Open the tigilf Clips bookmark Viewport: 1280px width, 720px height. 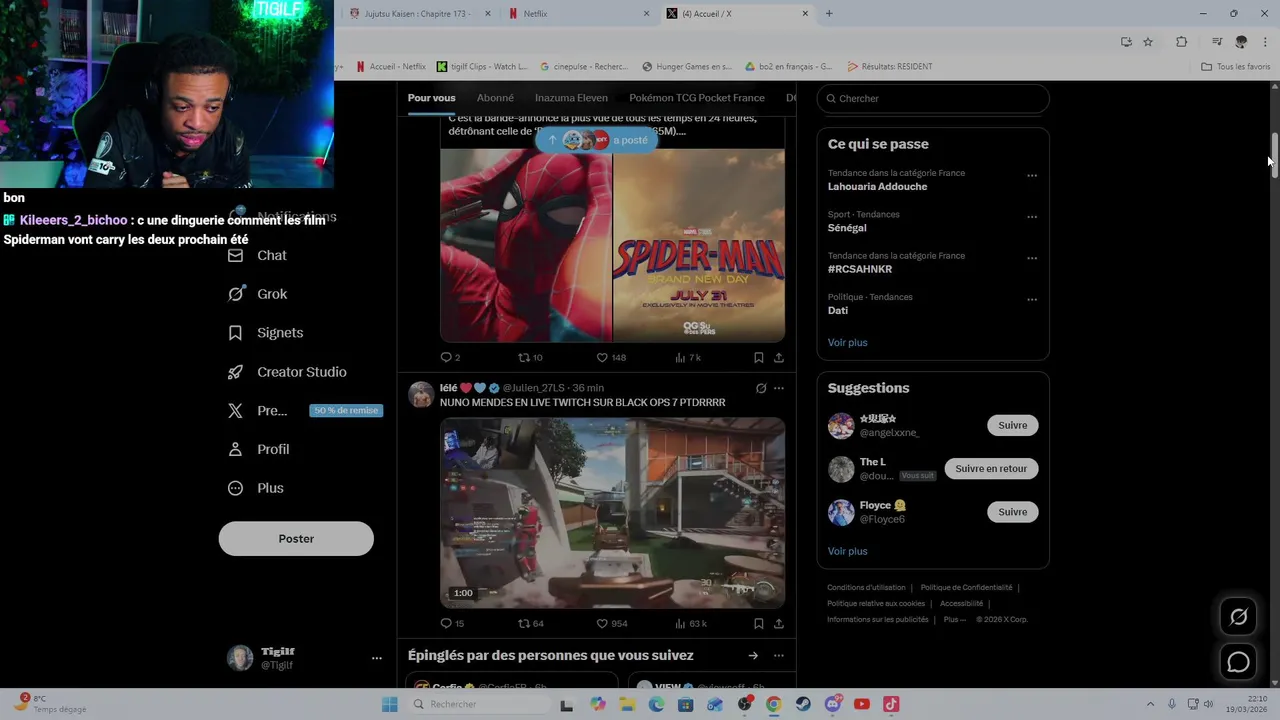click(x=482, y=67)
